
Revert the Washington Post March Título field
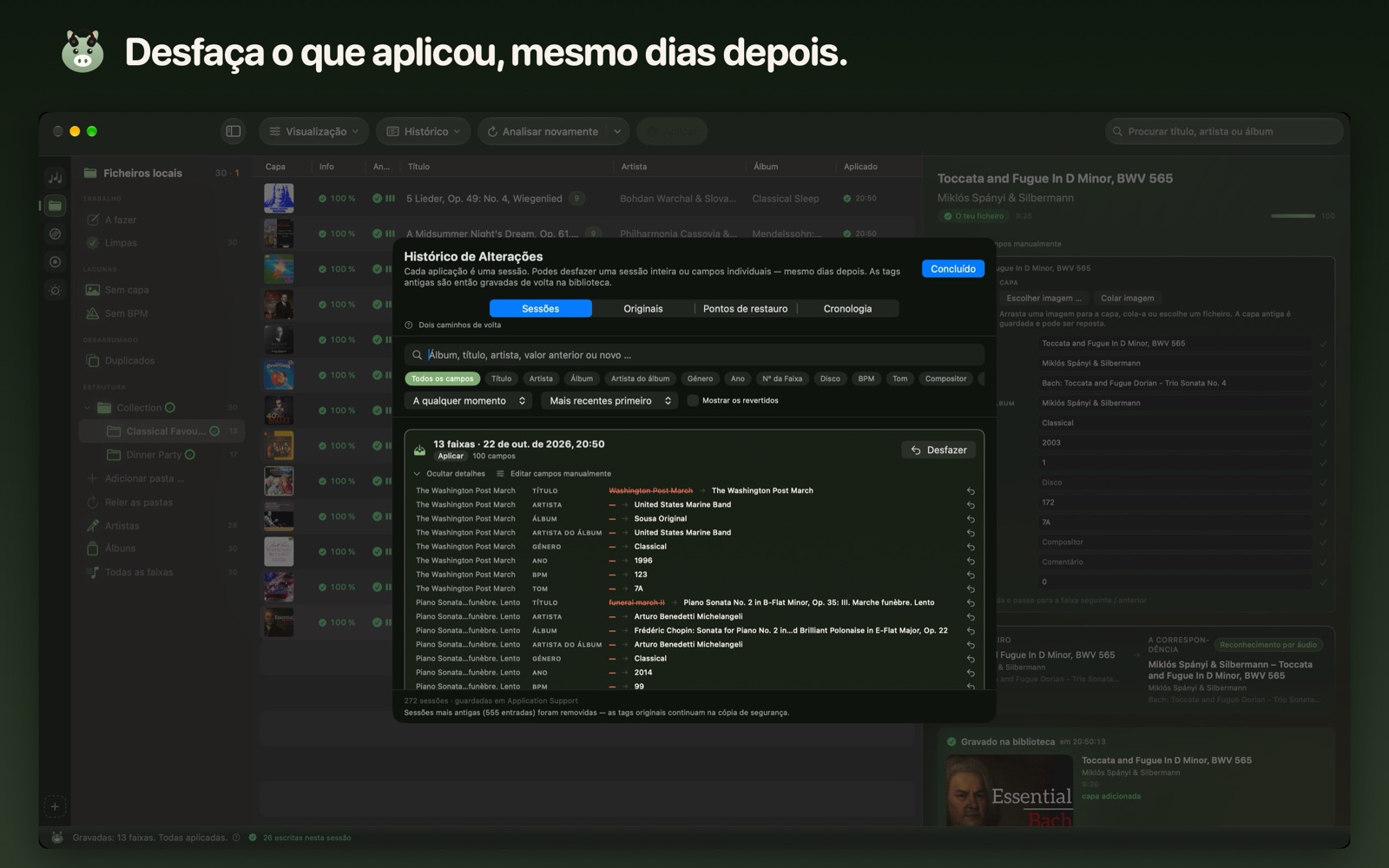[971, 491]
